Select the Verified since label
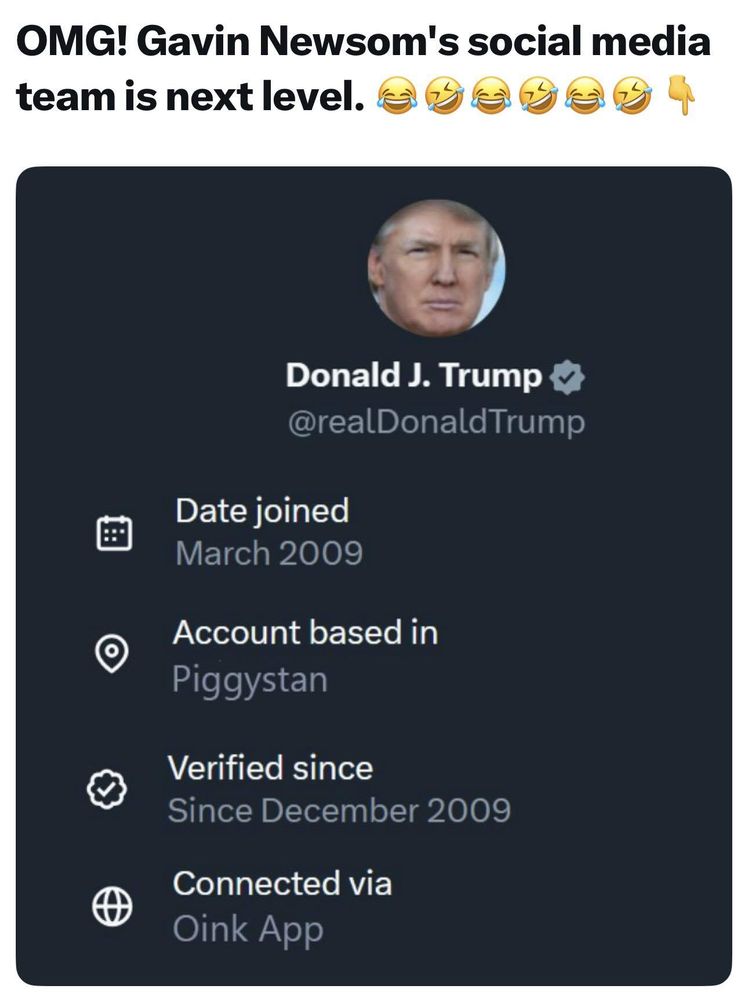Viewport: 748px width, 1000px height. (270, 768)
